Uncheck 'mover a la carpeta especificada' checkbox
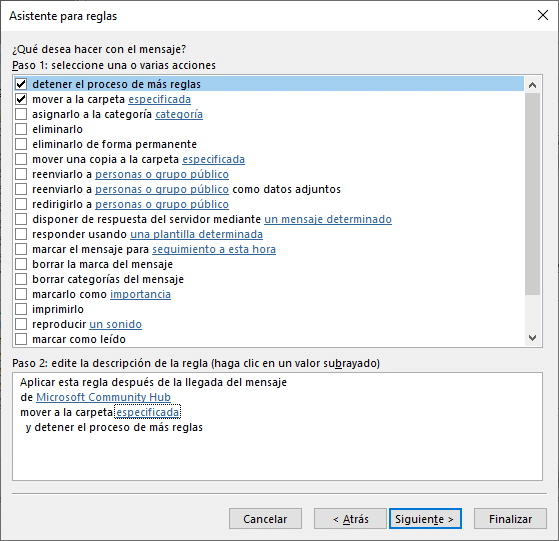Viewport: 559px width, 541px height. pos(21,99)
